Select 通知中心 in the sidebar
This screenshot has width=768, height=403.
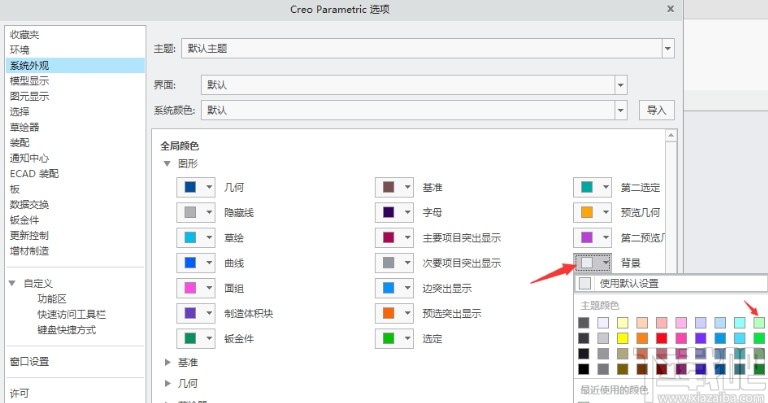pos(29,158)
